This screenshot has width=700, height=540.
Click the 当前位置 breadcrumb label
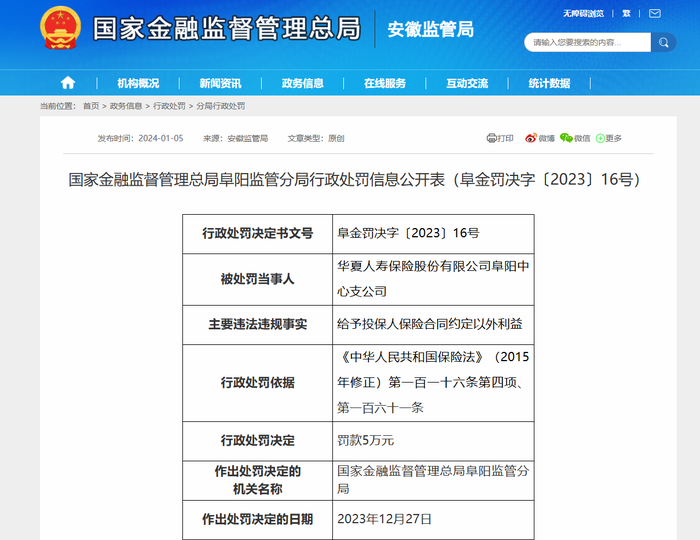tap(58, 106)
